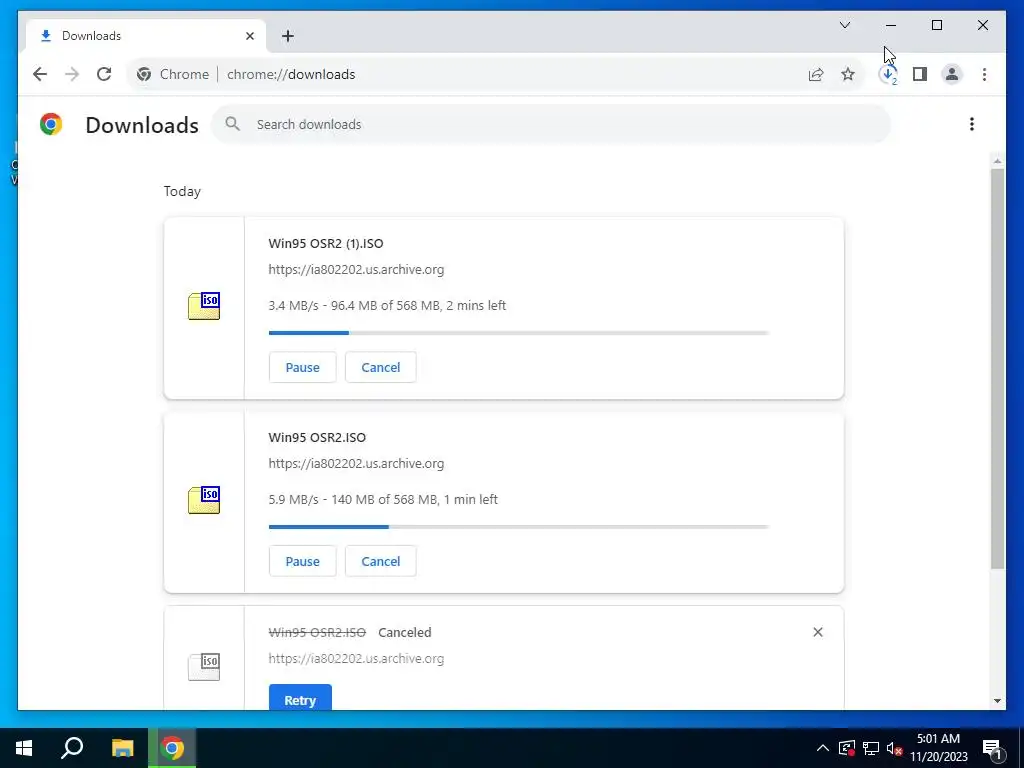Close the Downloads tab
This screenshot has height=768, width=1024.
(249, 36)
